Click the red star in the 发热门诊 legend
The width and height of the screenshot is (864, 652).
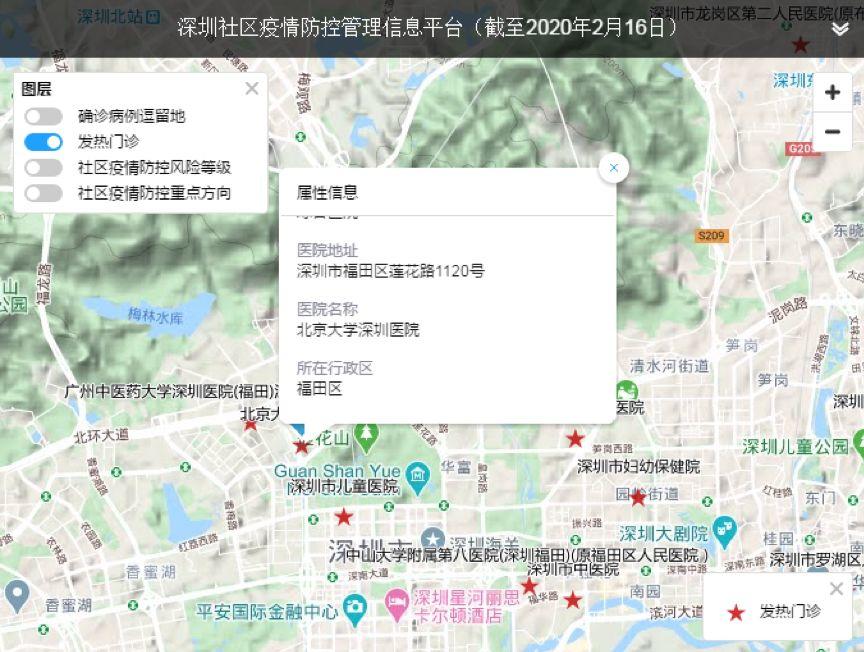[736, 612]
